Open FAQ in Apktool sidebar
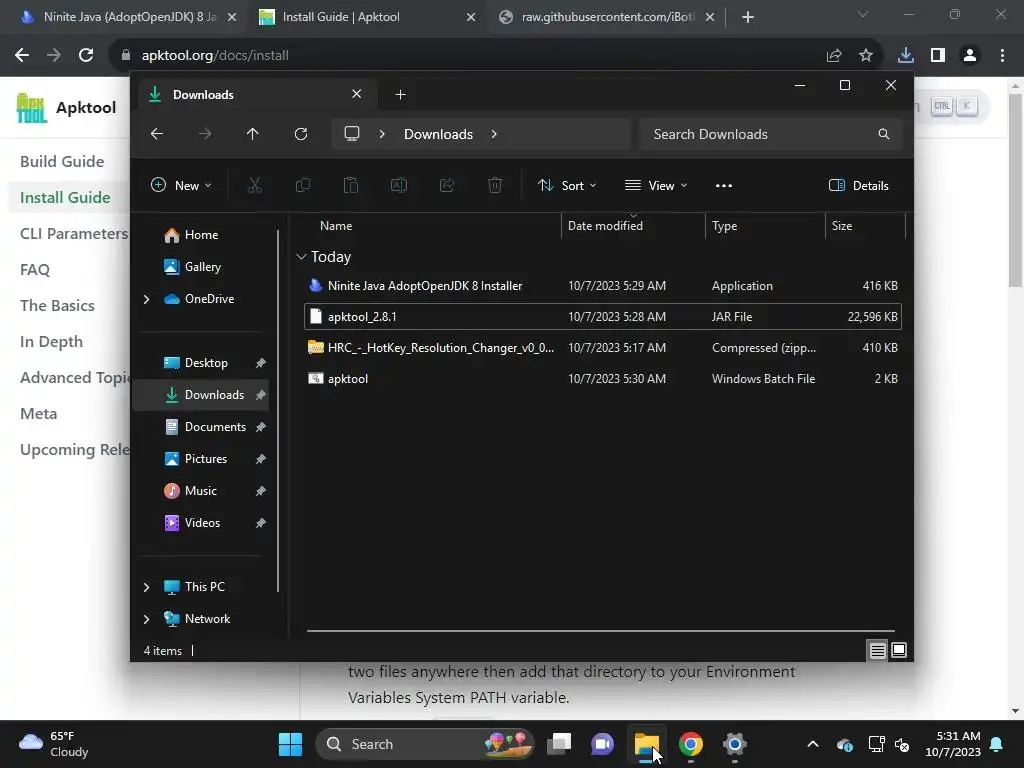 point(35,270)
